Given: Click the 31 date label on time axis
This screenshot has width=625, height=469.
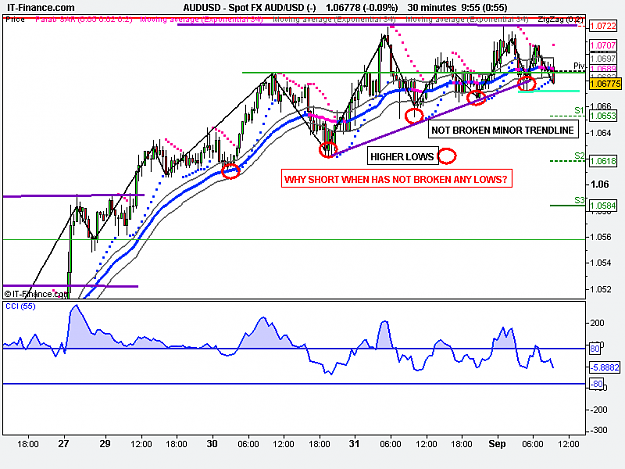Looking at the screenshot, I should [x=354, y=443].
